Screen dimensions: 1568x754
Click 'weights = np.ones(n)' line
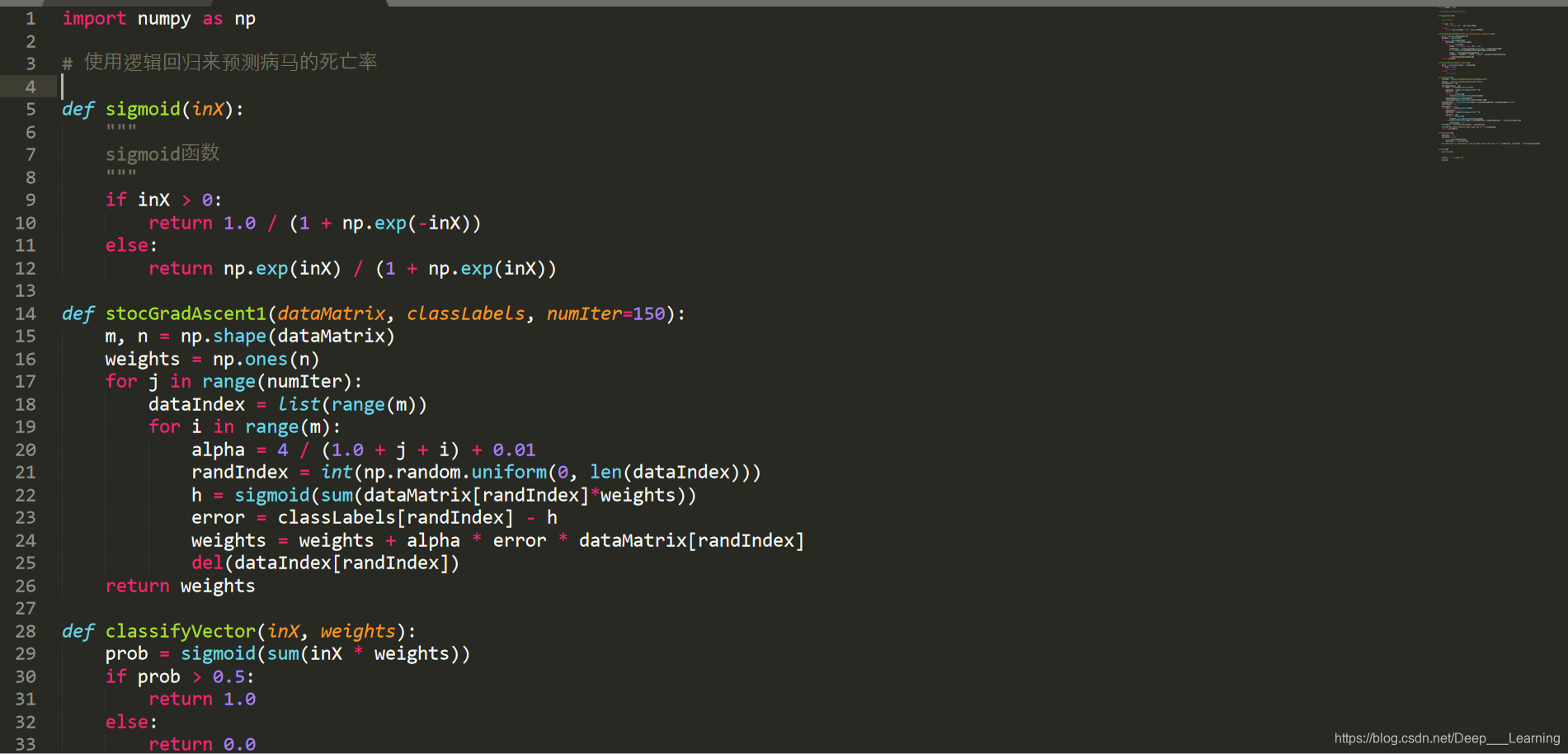(x=212, y=359)
